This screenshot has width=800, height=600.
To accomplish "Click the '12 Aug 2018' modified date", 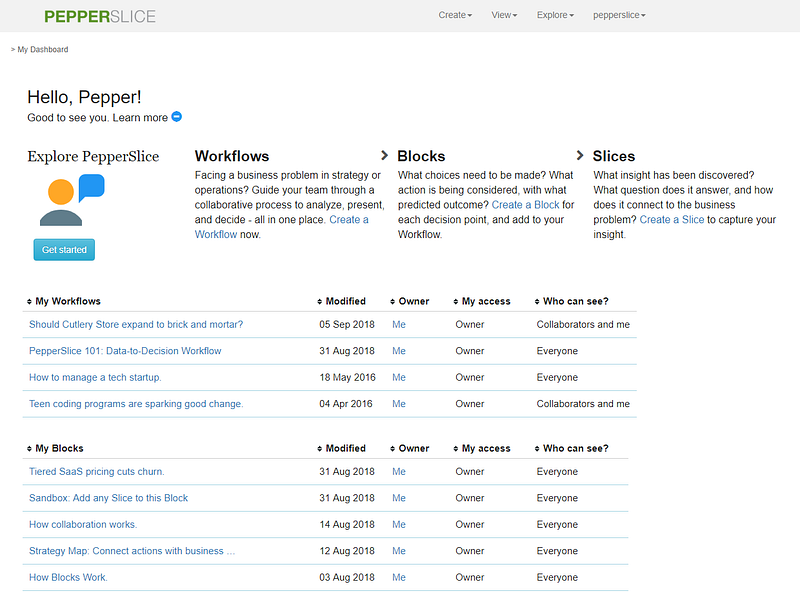I will coord(347,551).
